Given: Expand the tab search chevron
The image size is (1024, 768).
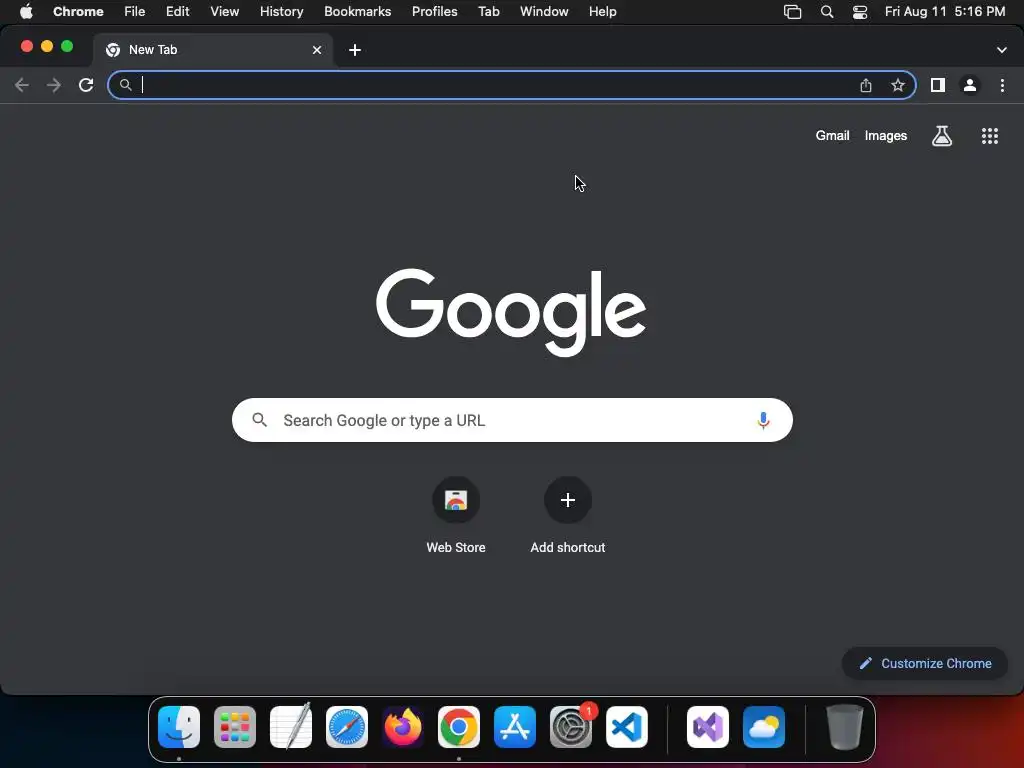Looking at the screenshot, I should click(x=1001, y=50).
